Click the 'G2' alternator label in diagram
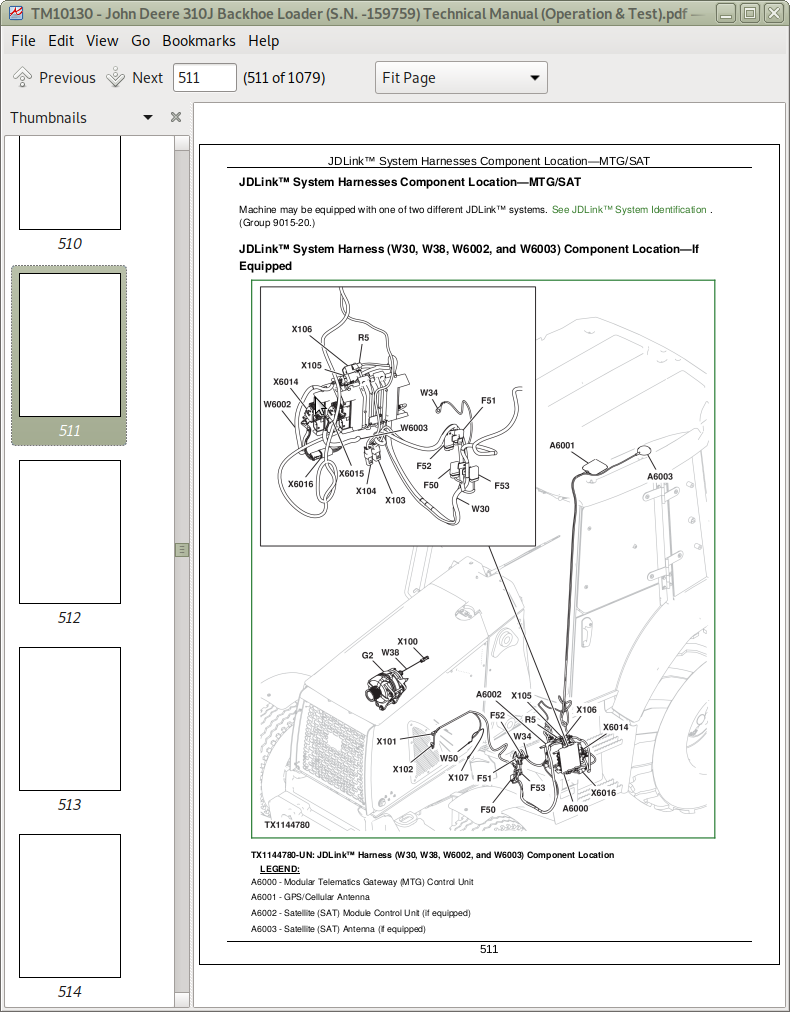The width and height of the screenshot is (790, 1012). 367,655
